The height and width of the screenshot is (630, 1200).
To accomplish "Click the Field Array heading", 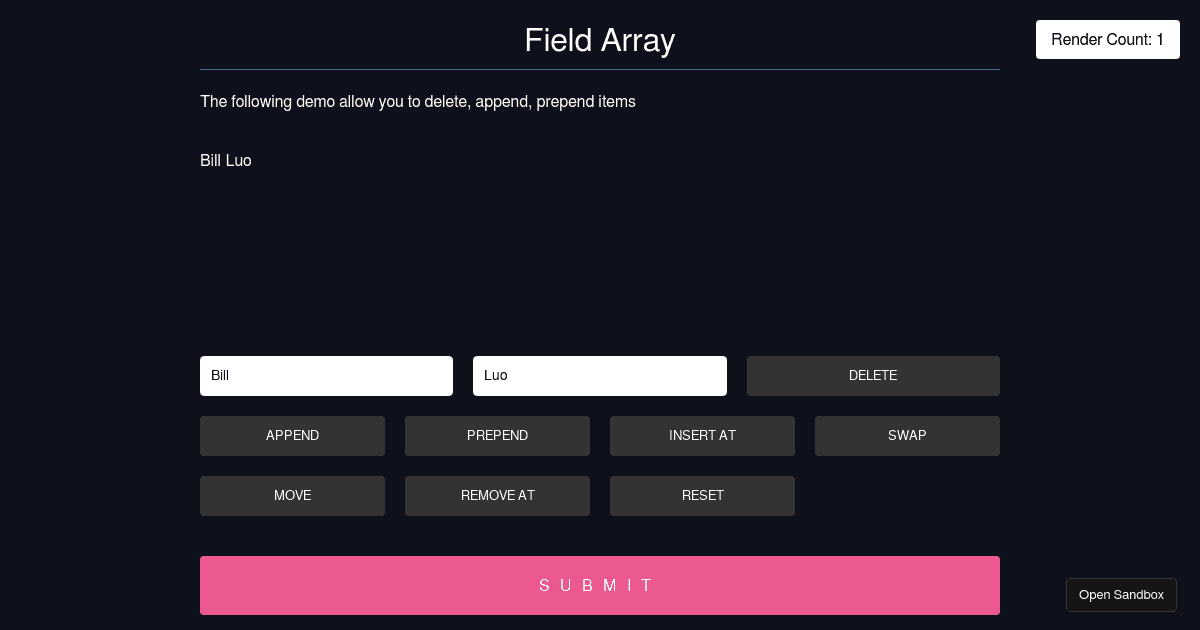I will click(600, 40).
